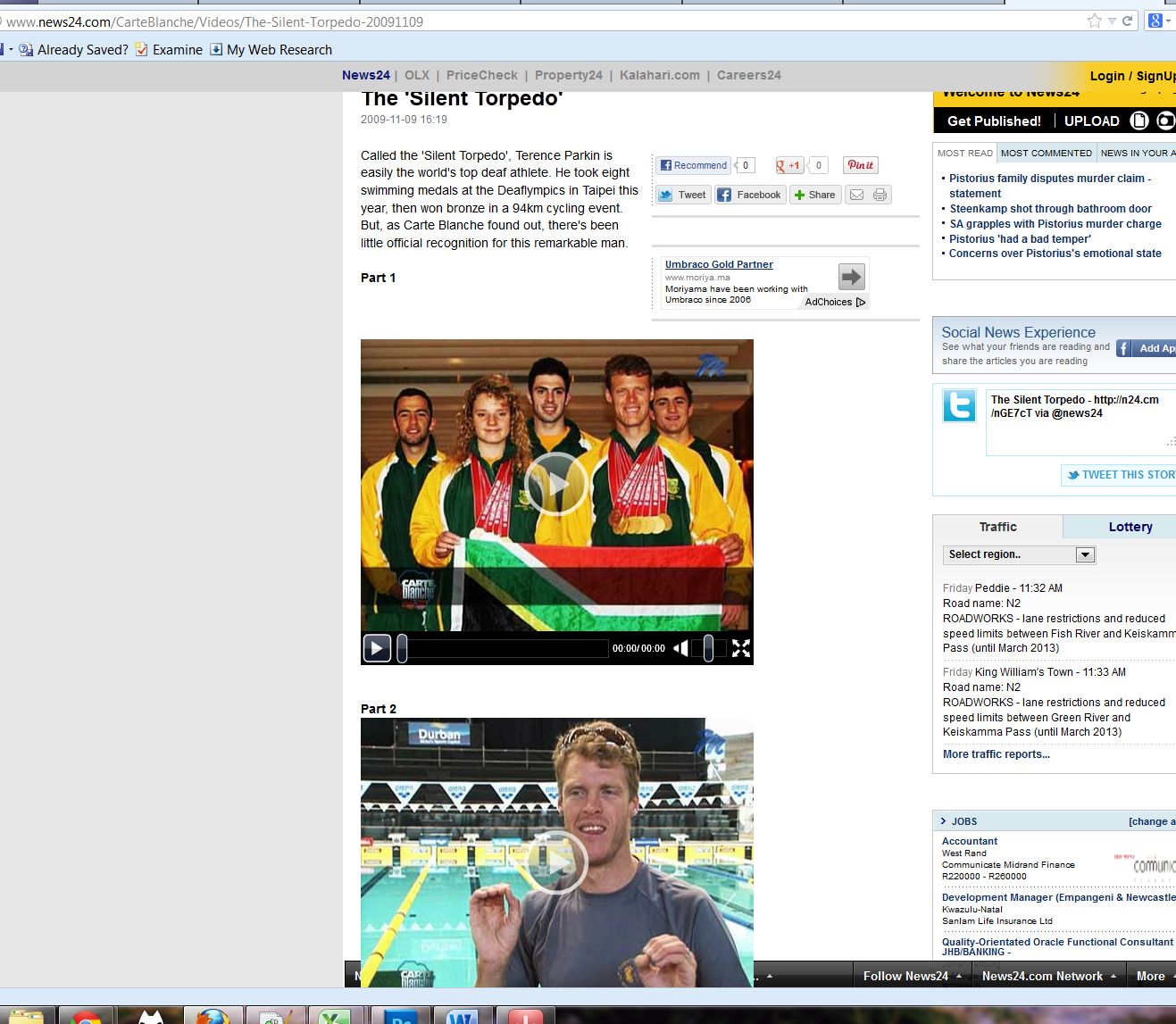Expand the Follow News24 footer menu
This screenshot has width=1176, height=1024.
click(912, 976)
